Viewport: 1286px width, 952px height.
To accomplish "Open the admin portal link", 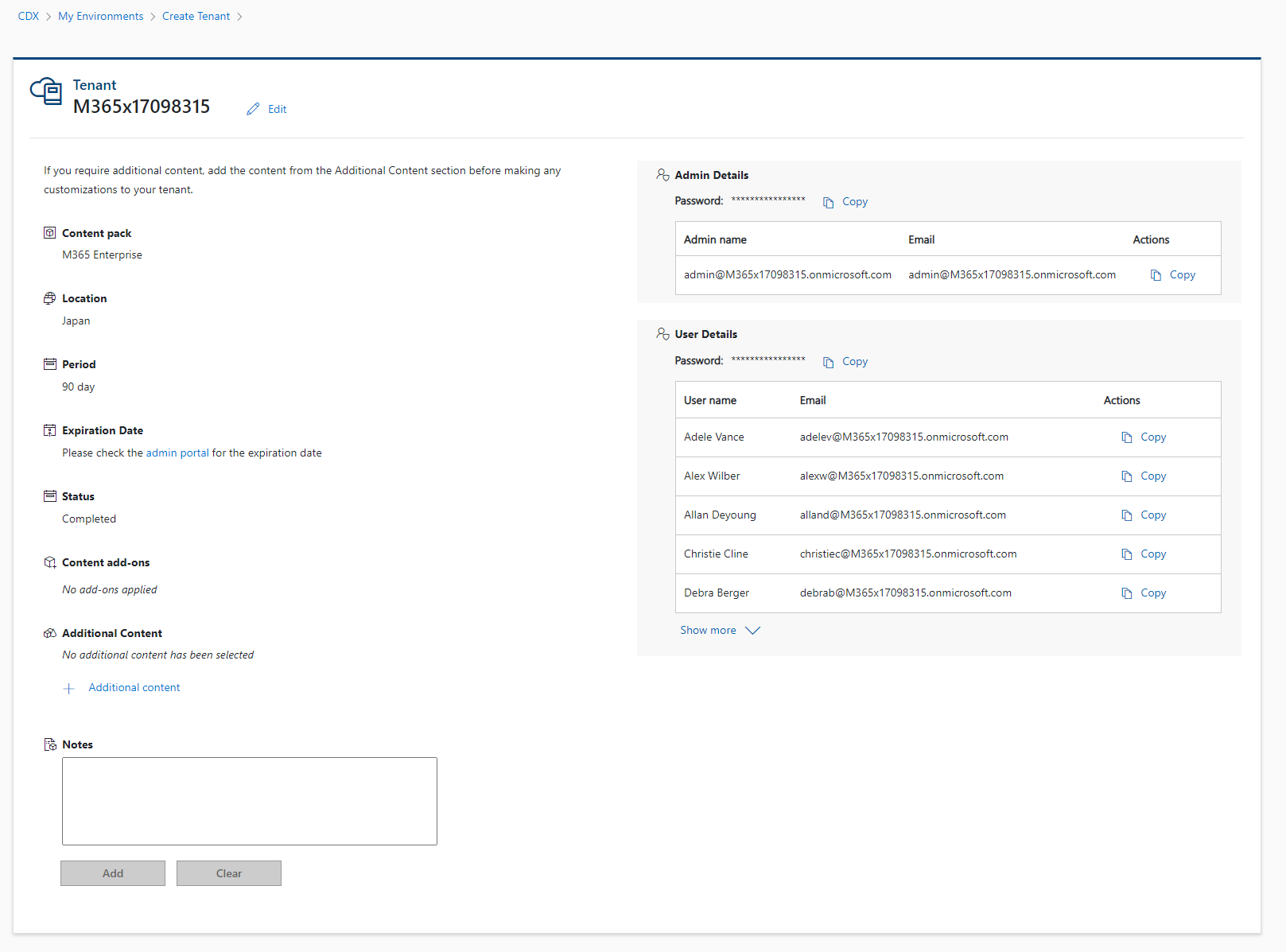I will pyautogui.click(x=177, y=453).
